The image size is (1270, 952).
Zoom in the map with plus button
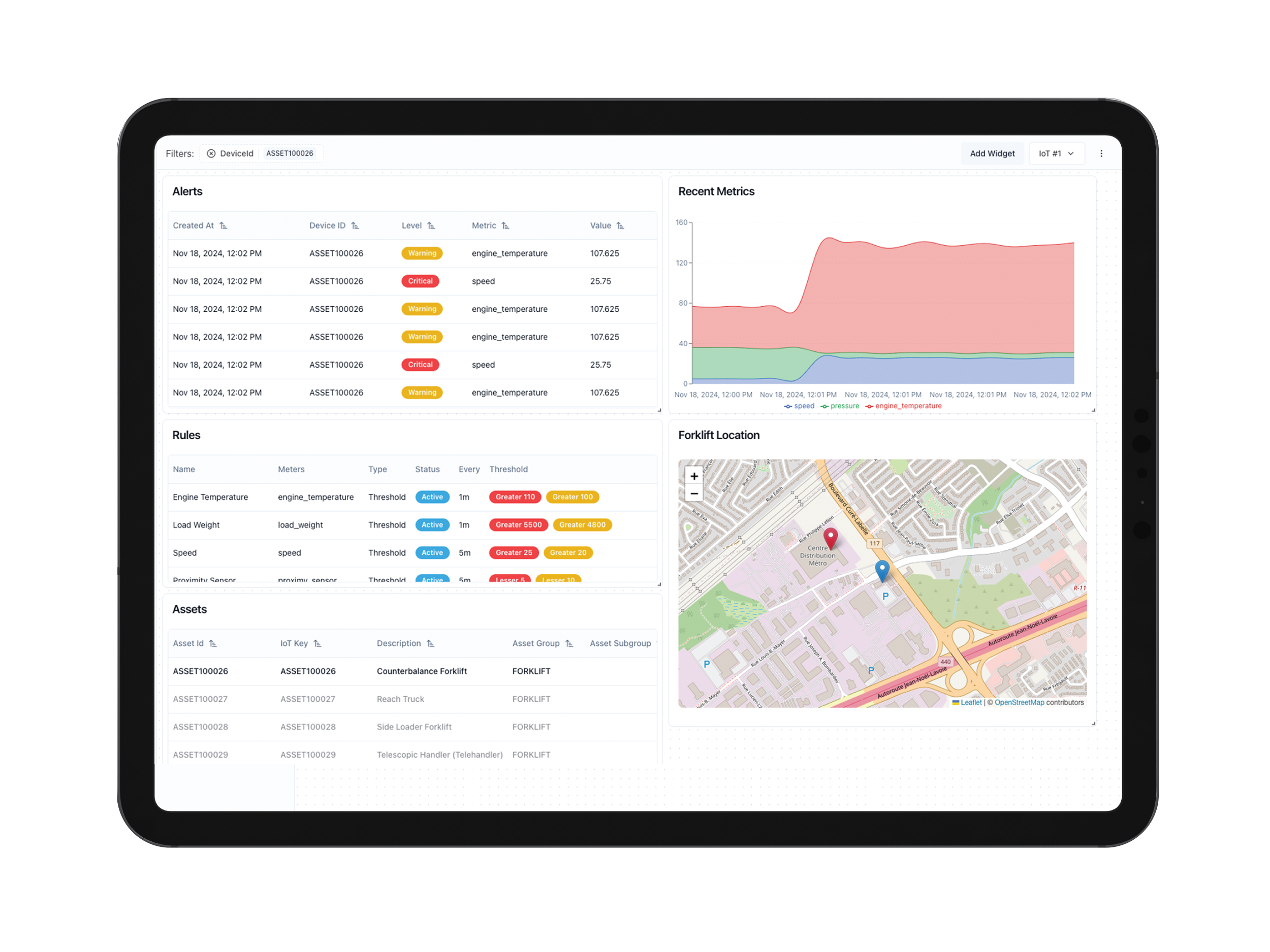[694, 476]
